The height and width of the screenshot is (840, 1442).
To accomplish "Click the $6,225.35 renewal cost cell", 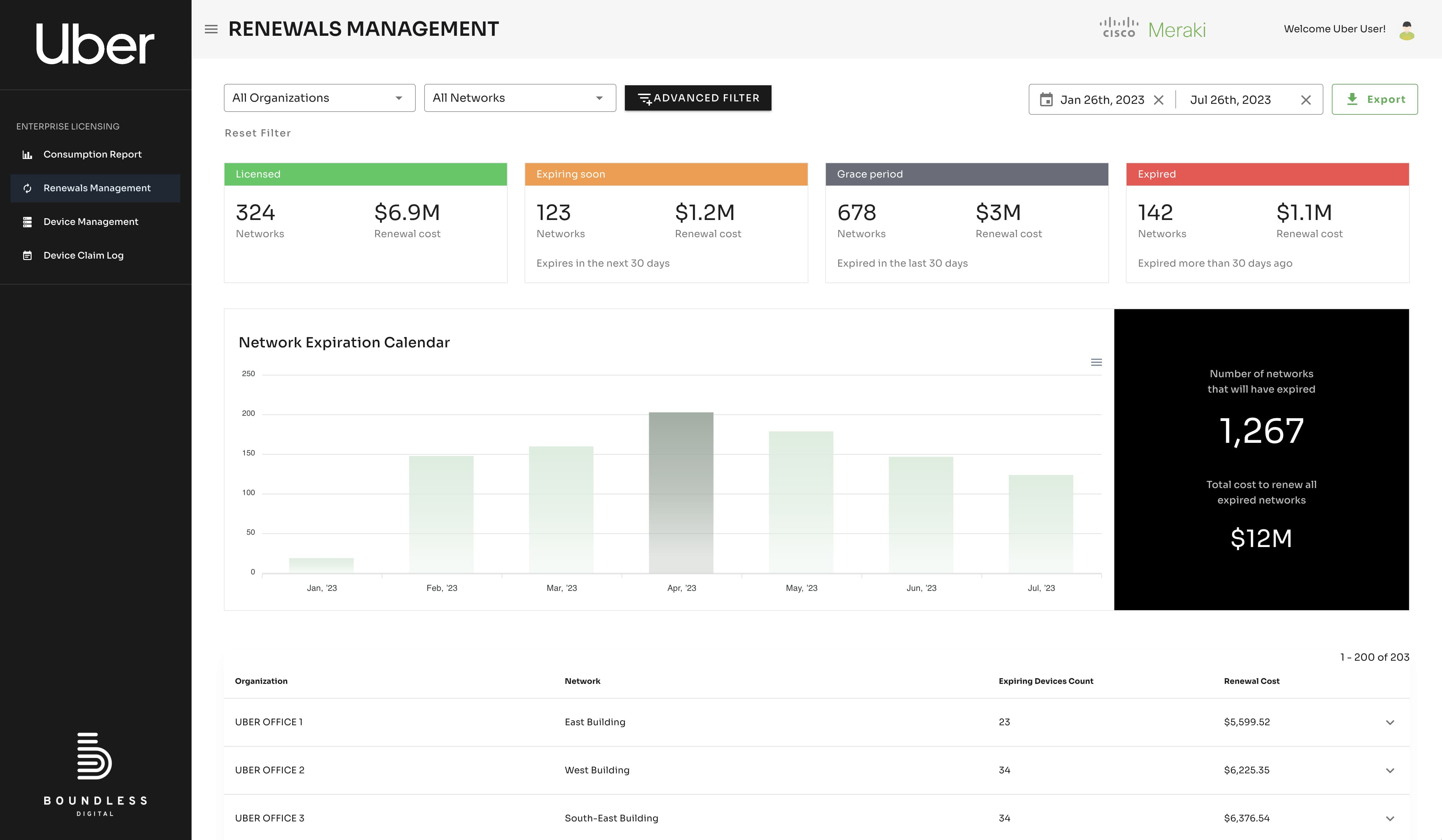I will 1247,770.
